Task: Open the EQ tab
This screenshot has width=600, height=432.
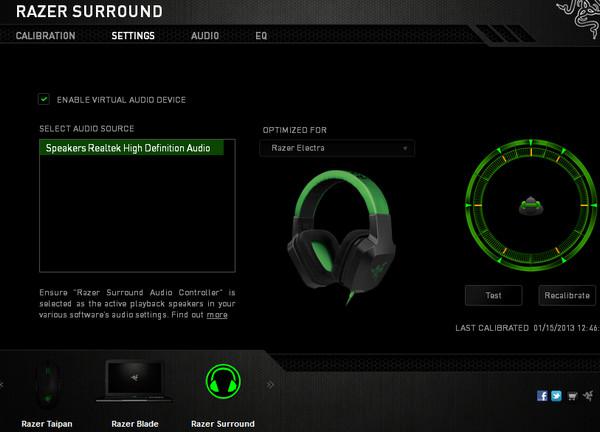Action: pyautogui.click(x=261, y=36)
